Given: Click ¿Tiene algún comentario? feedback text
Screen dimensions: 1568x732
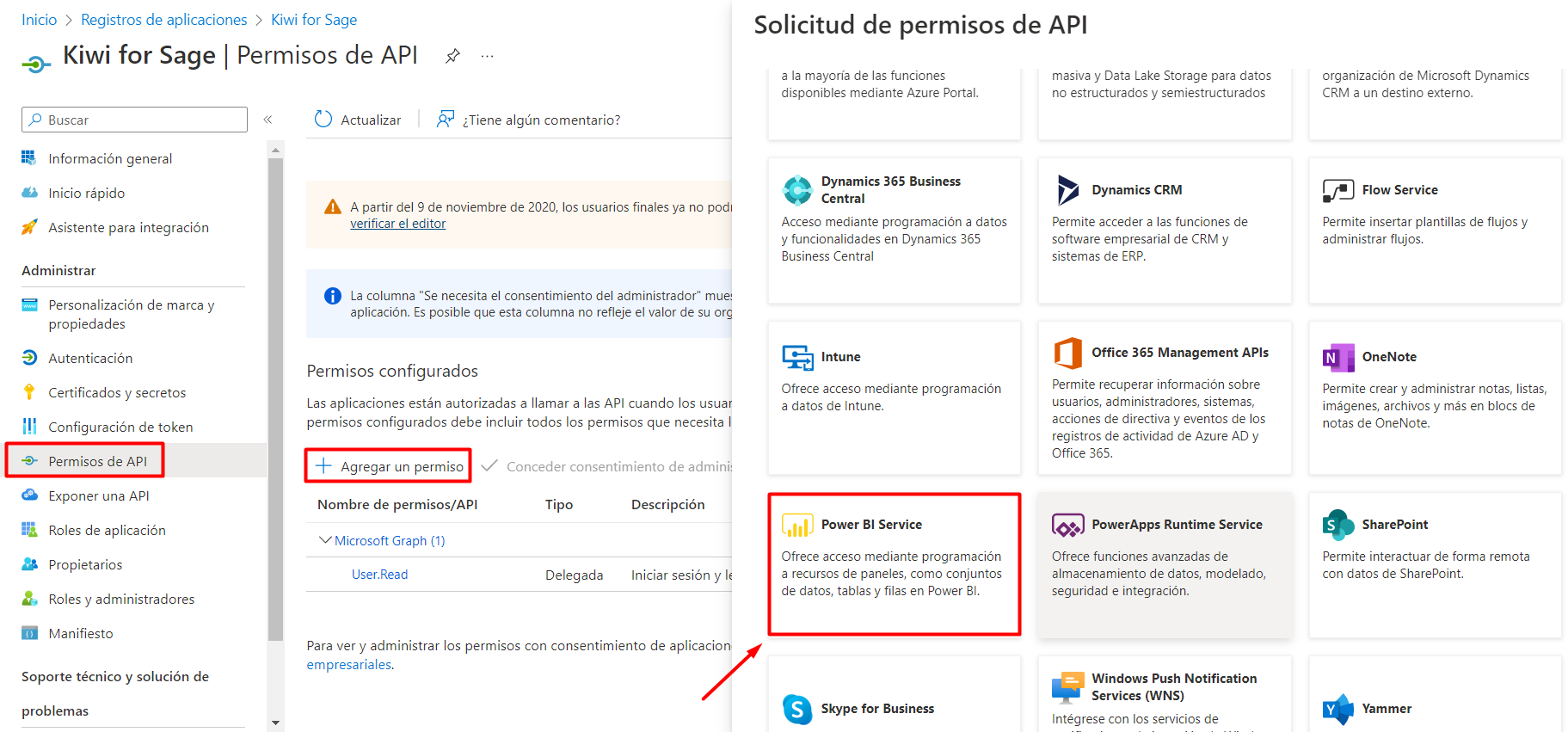Looking at the screenshot, I should 541,120.
